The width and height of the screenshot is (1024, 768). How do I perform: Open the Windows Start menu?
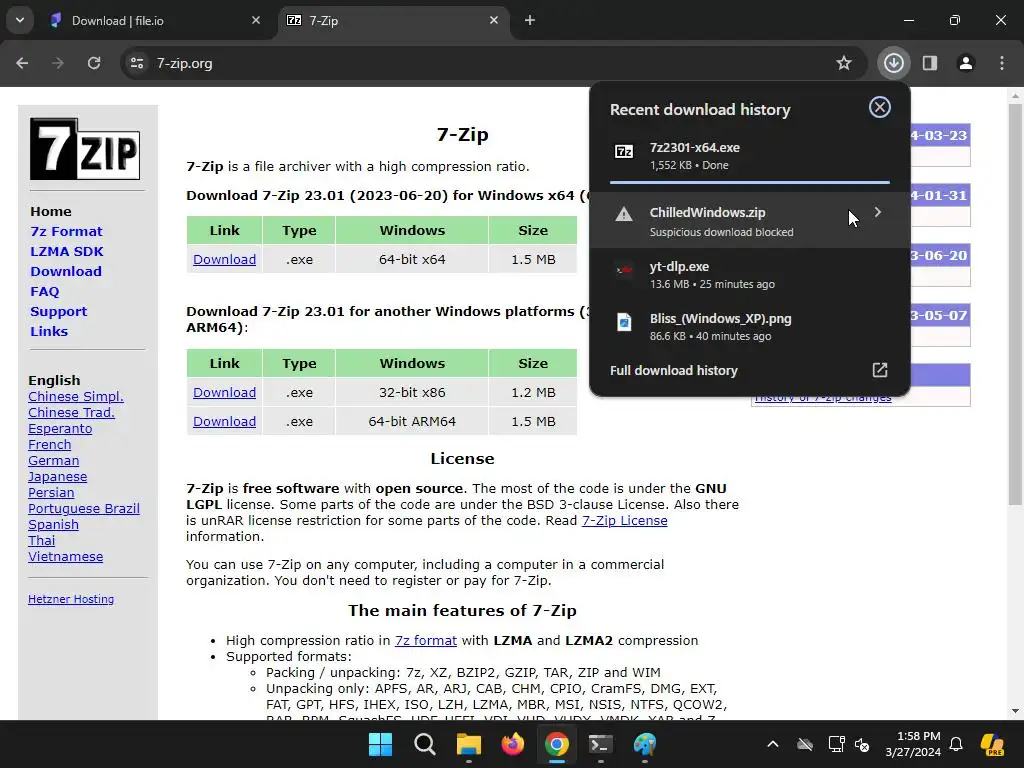coord(380,744)
